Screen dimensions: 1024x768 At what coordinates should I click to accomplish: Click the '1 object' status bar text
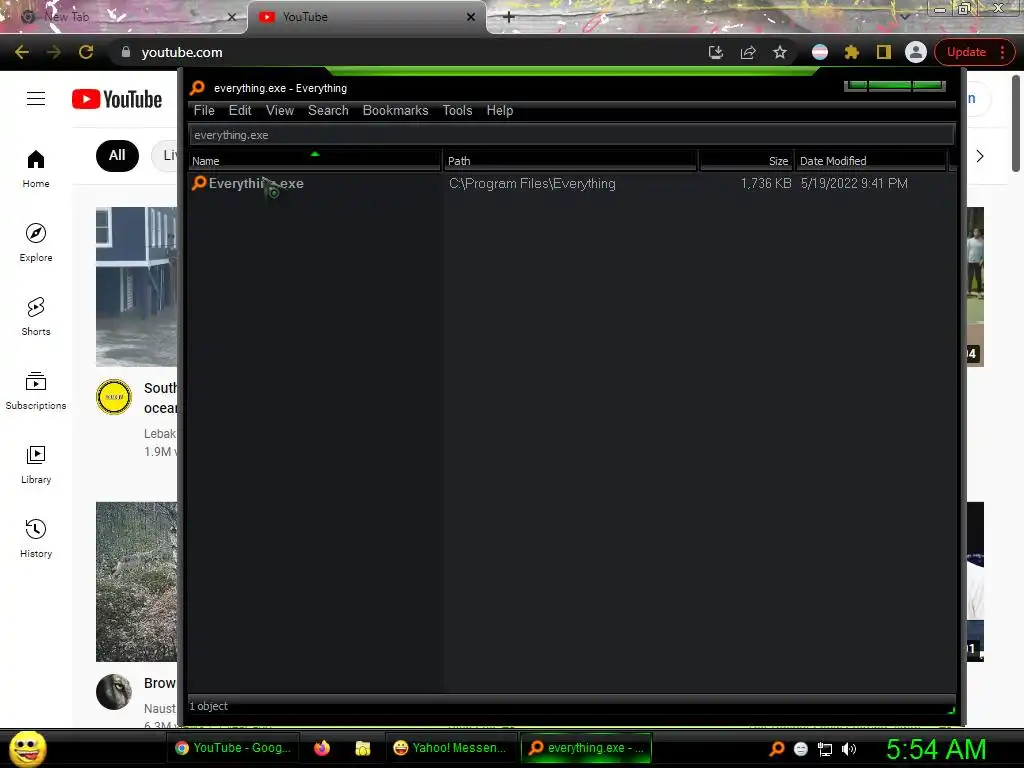[208, 706]
